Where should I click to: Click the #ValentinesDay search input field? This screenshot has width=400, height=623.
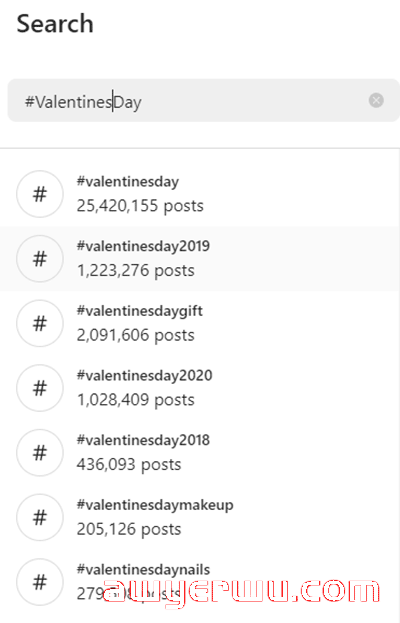203,101
